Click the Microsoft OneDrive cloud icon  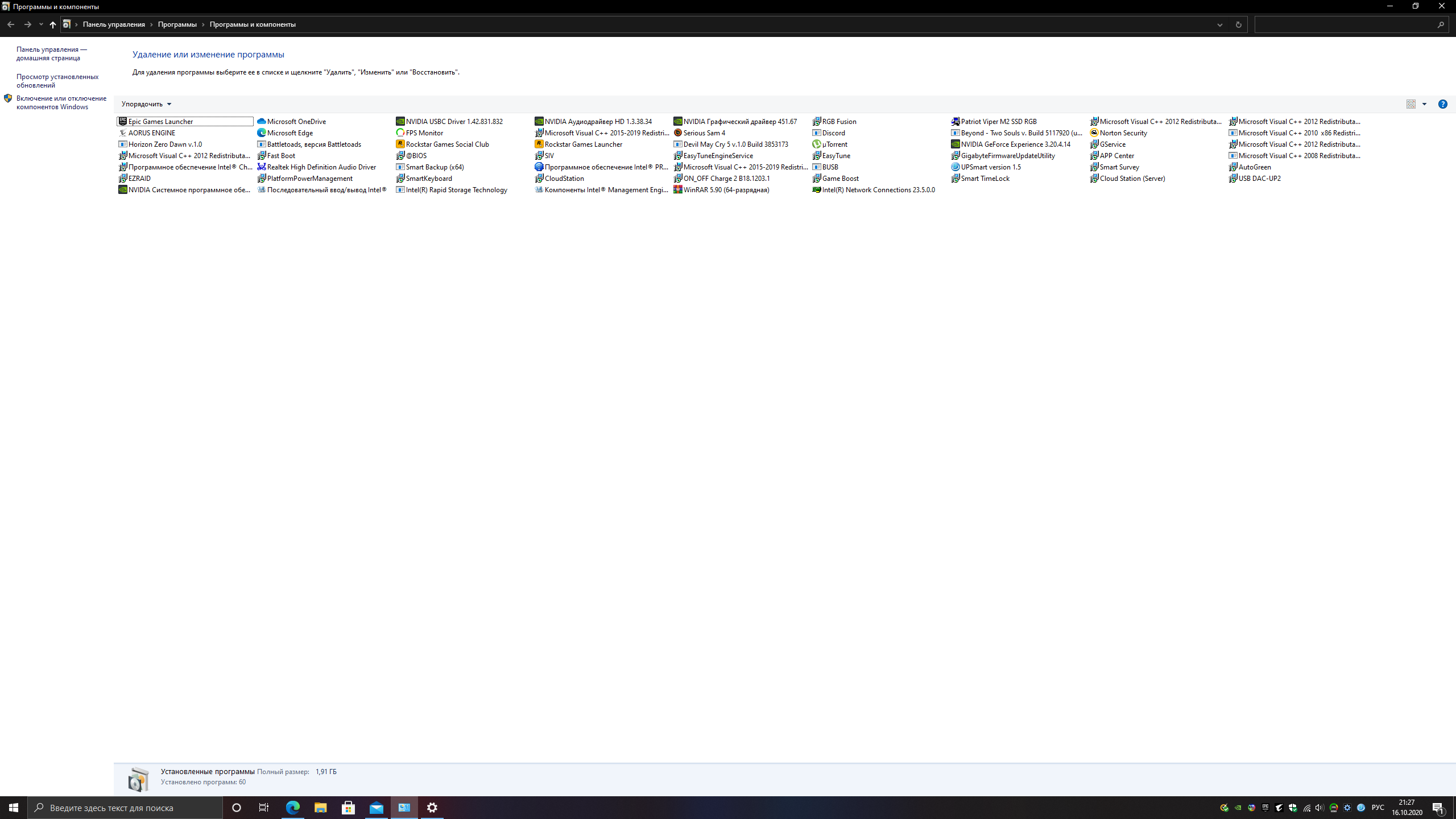(261, 121)
